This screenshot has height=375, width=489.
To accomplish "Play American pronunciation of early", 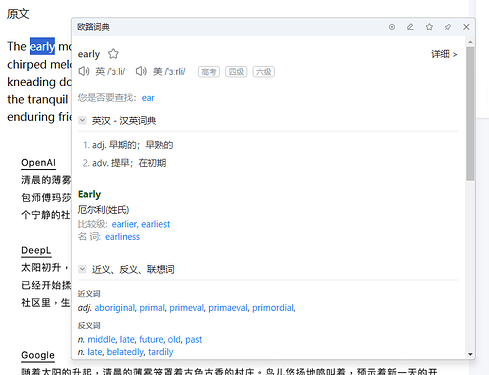I will (x=141, y=71).
